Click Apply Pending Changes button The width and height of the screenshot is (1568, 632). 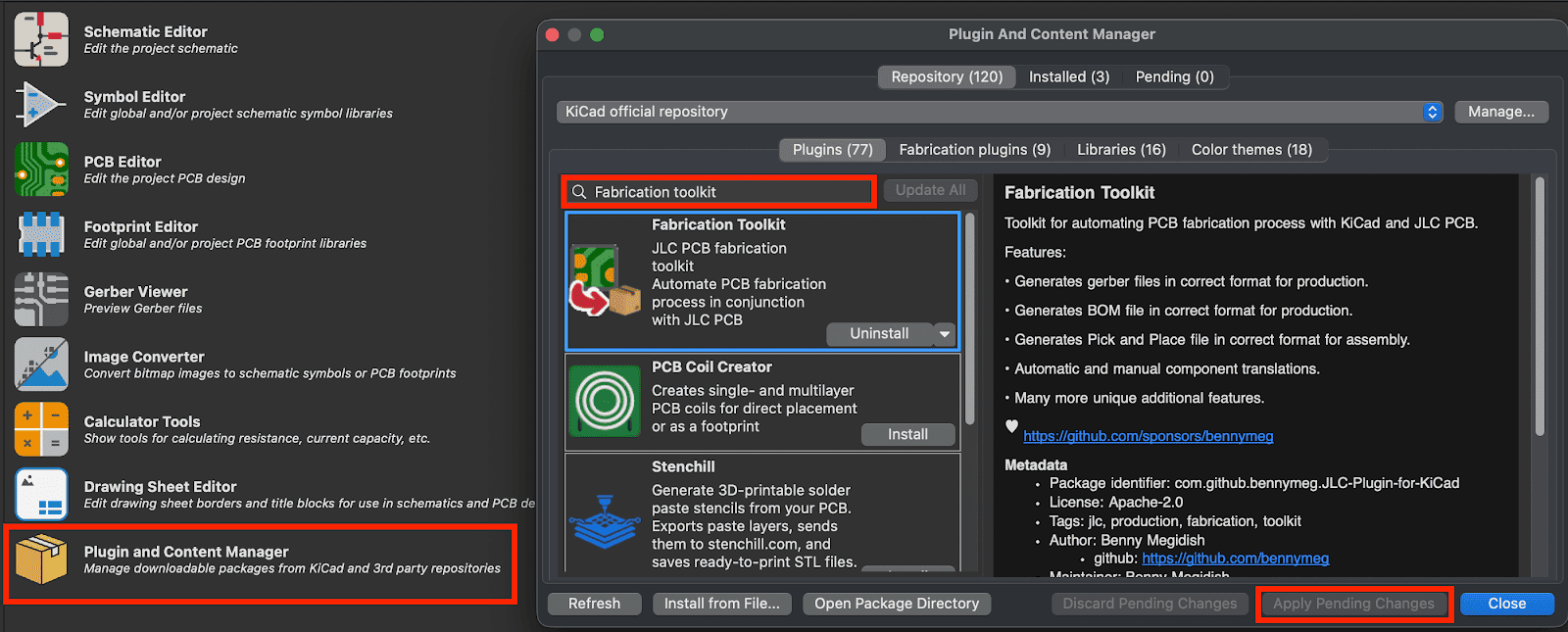coord(1353,604)
